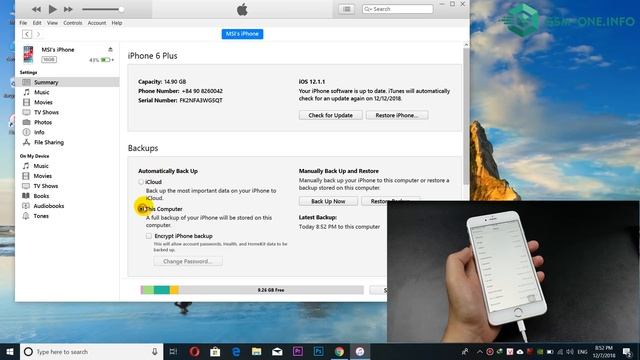
Task: Click the storage capacity usage bar
Action: (x=252, y=290)
